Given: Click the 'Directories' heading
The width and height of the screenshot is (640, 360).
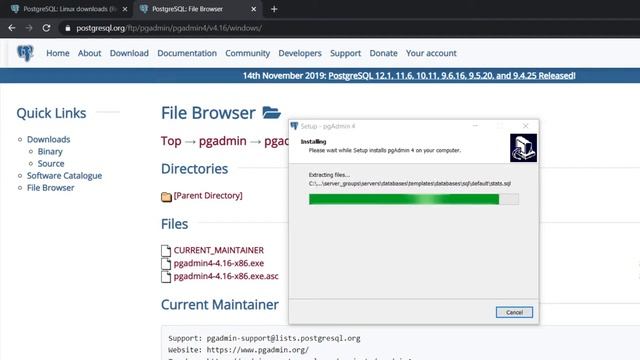Looking at the screenshot, I should click(x=195, y=169).
